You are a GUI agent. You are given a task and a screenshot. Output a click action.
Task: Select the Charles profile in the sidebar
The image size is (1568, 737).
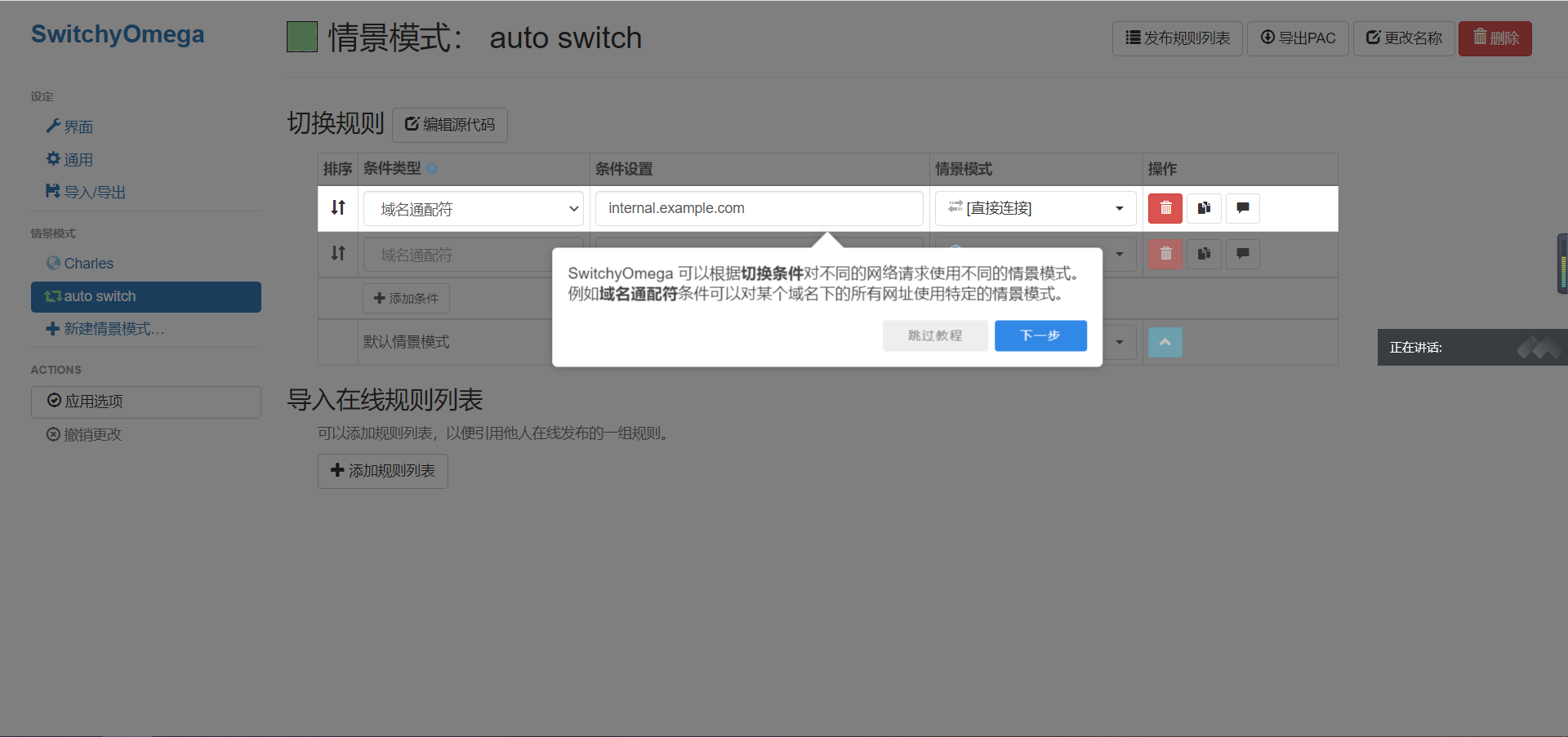[x=87, y=263]
